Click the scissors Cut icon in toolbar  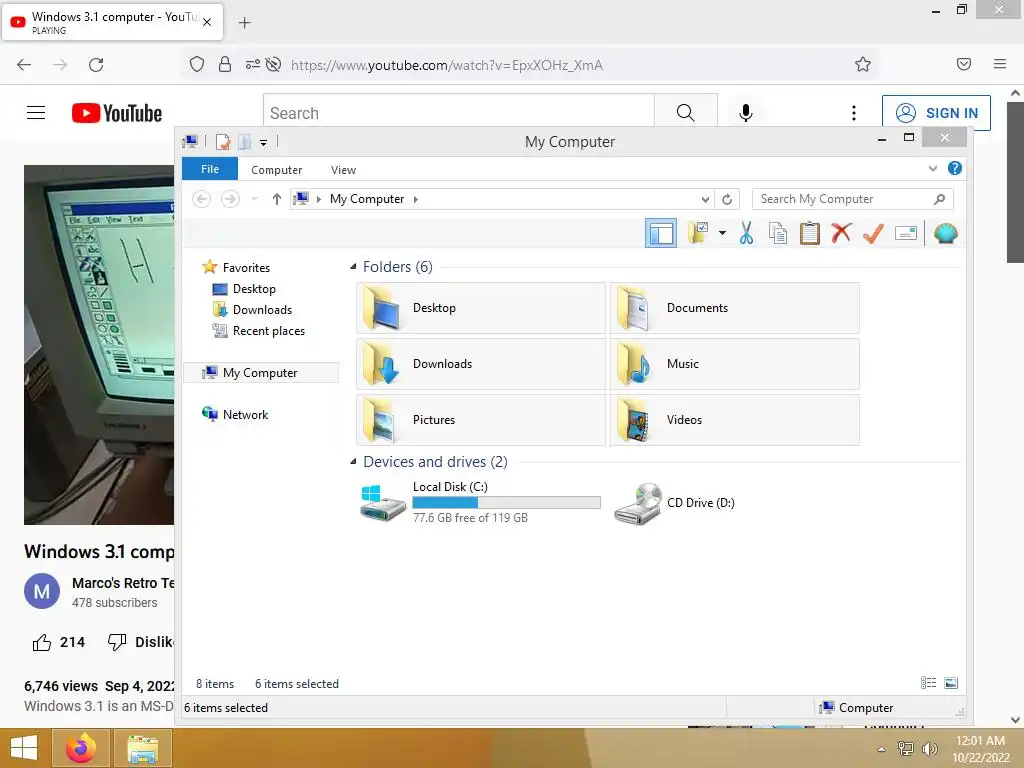click(x=746, y=233)
